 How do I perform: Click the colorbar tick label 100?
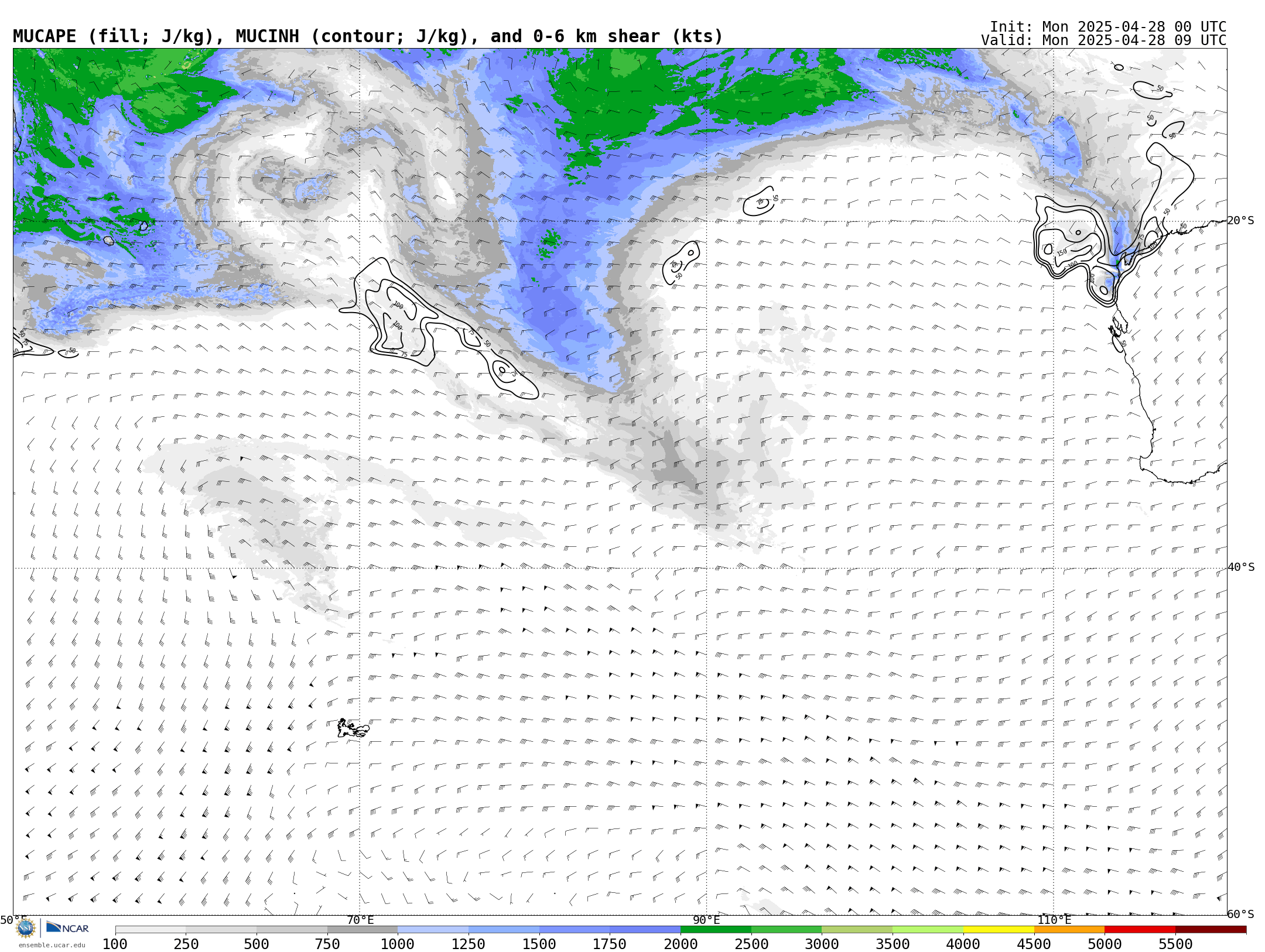coord(115,944)
